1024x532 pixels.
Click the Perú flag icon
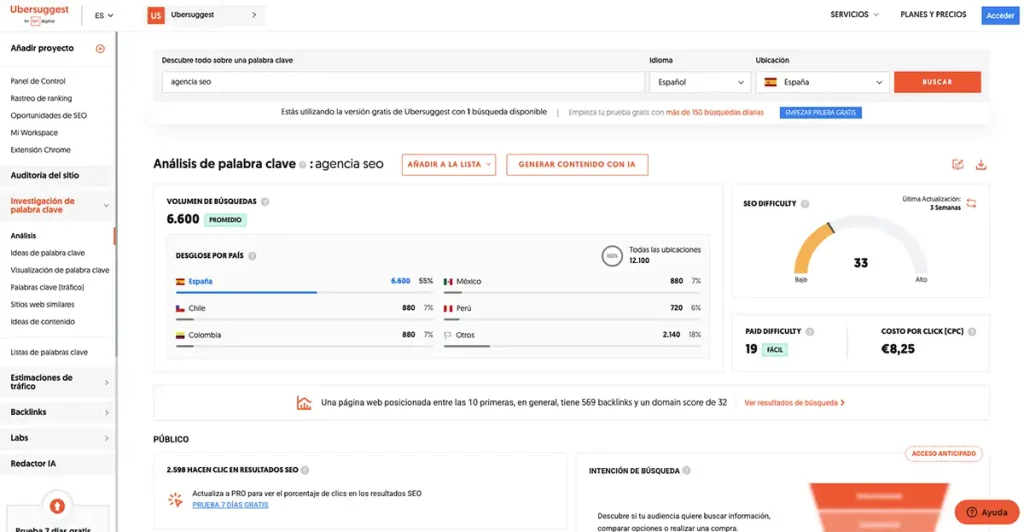[448, 308]
